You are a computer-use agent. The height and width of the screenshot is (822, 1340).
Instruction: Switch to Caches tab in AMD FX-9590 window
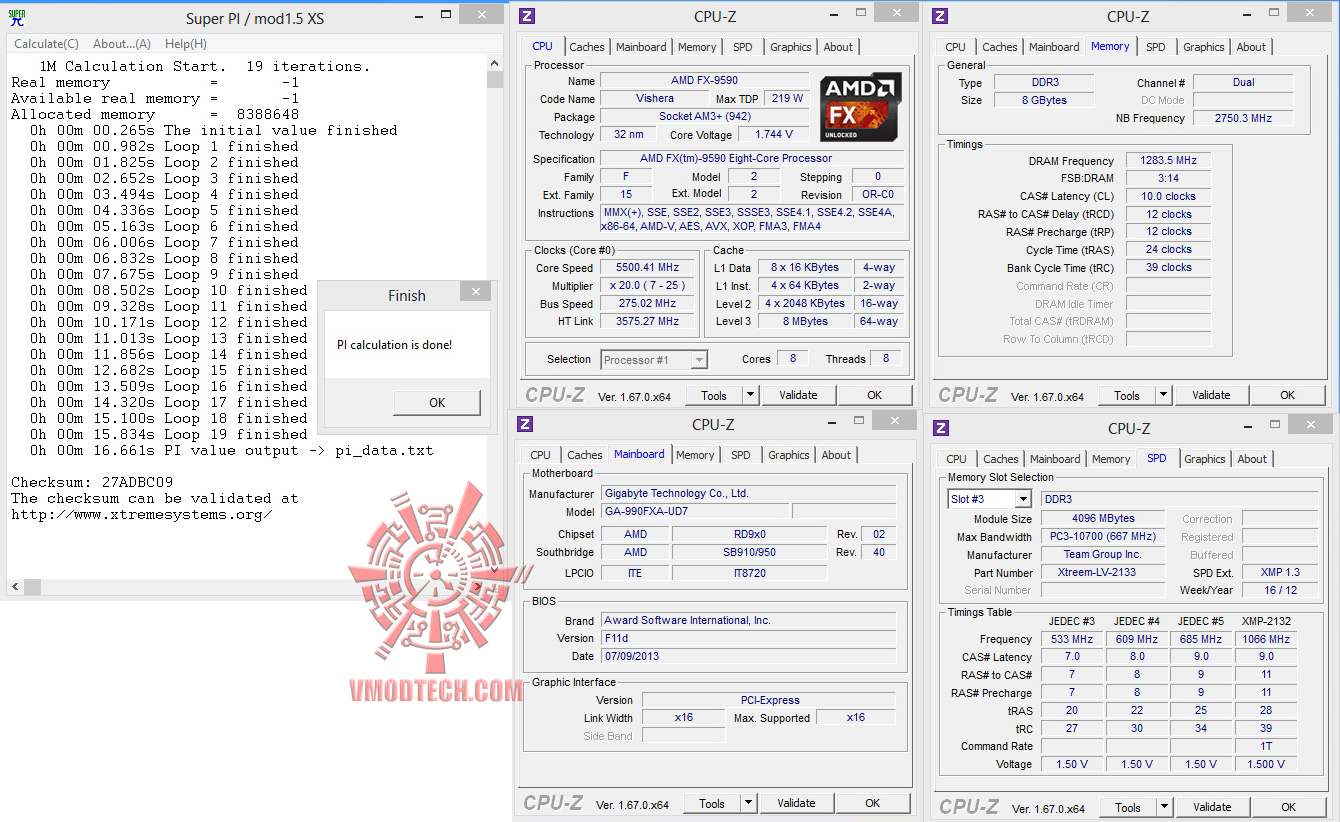587,47
